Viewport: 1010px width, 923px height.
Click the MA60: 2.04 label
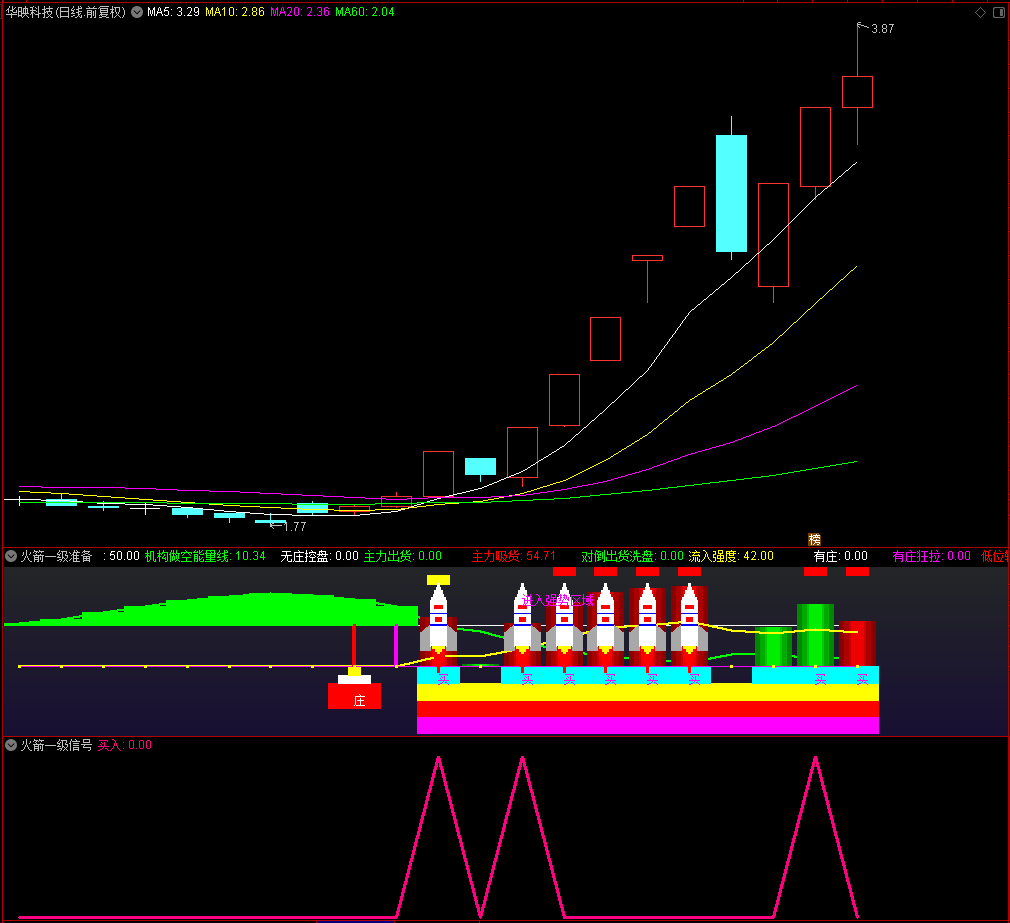tap(365, 12)
